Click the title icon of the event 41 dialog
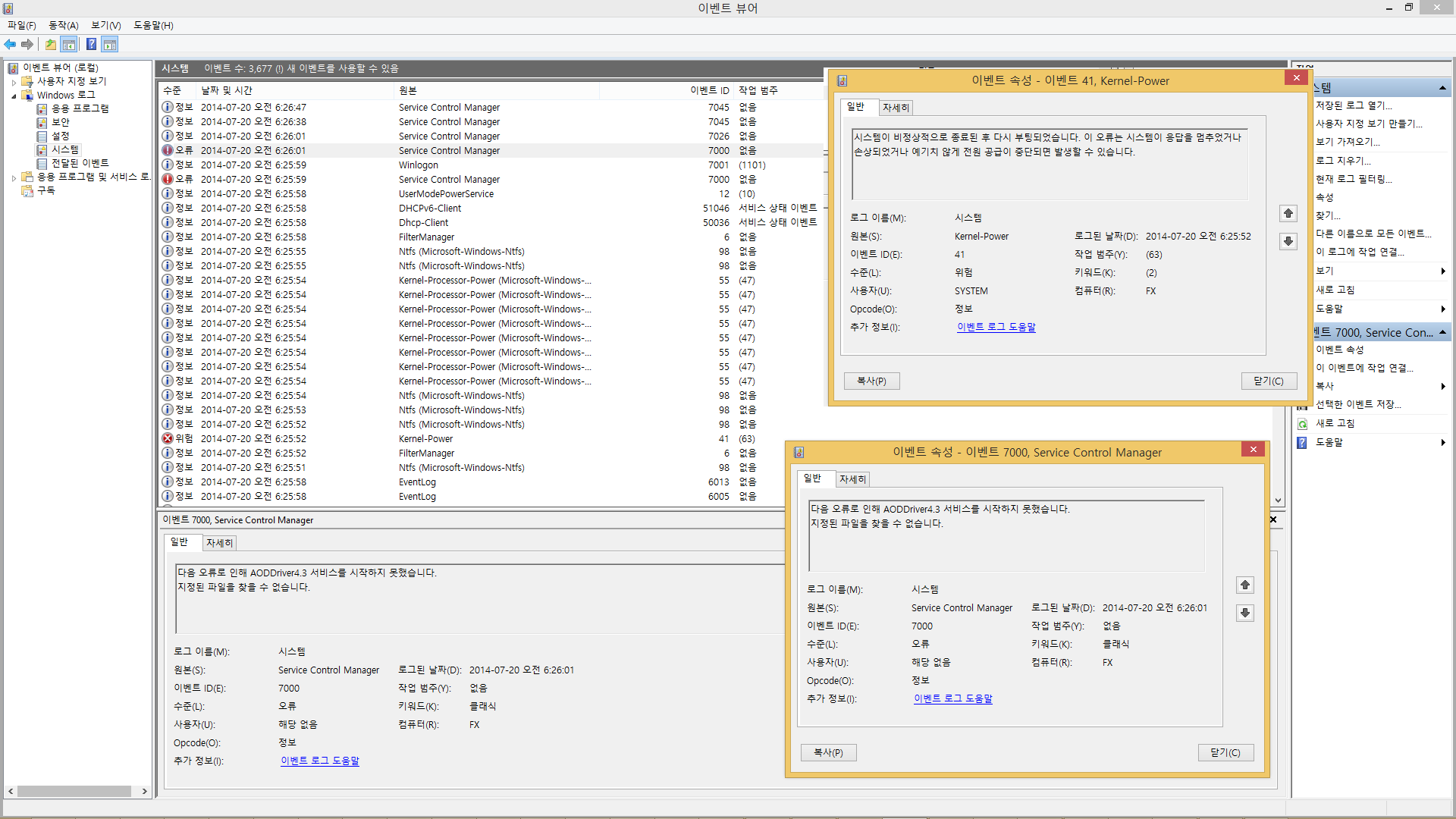The width and height of the screenshot is (1456, 819). (x=843, y=80)
